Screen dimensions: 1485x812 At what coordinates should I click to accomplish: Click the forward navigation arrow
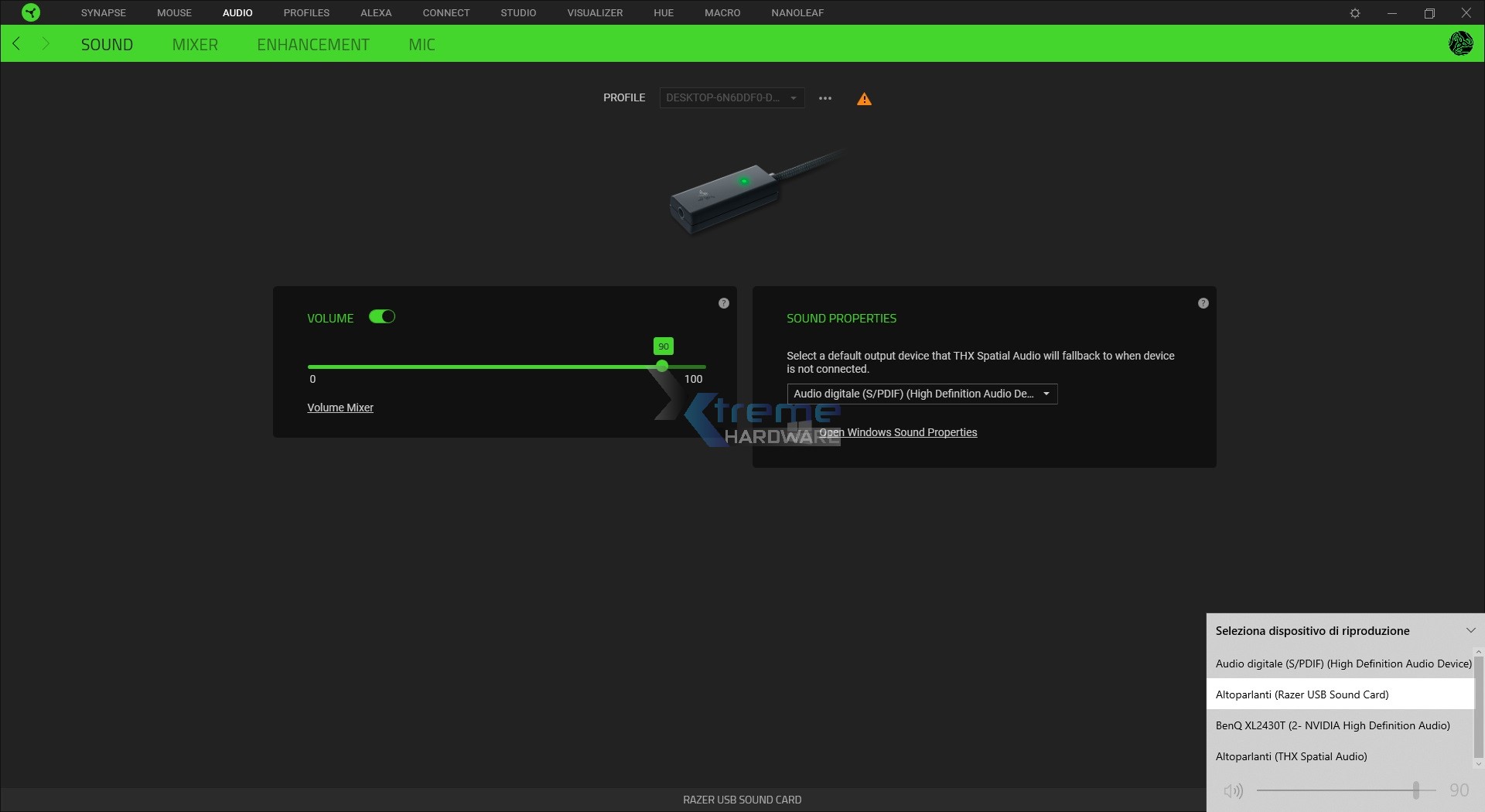point(45,43)
